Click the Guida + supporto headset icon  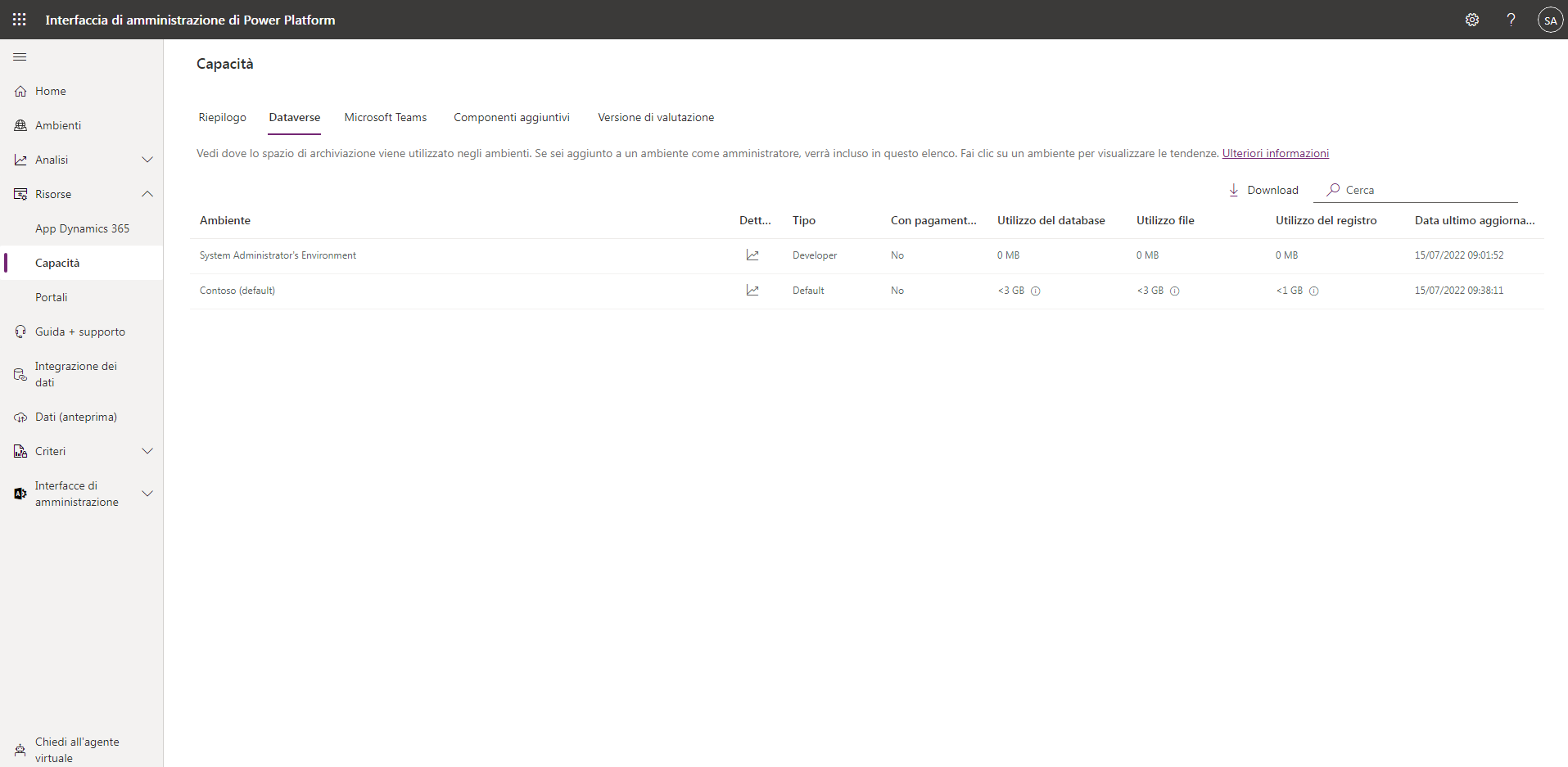(x=20, y=332)
